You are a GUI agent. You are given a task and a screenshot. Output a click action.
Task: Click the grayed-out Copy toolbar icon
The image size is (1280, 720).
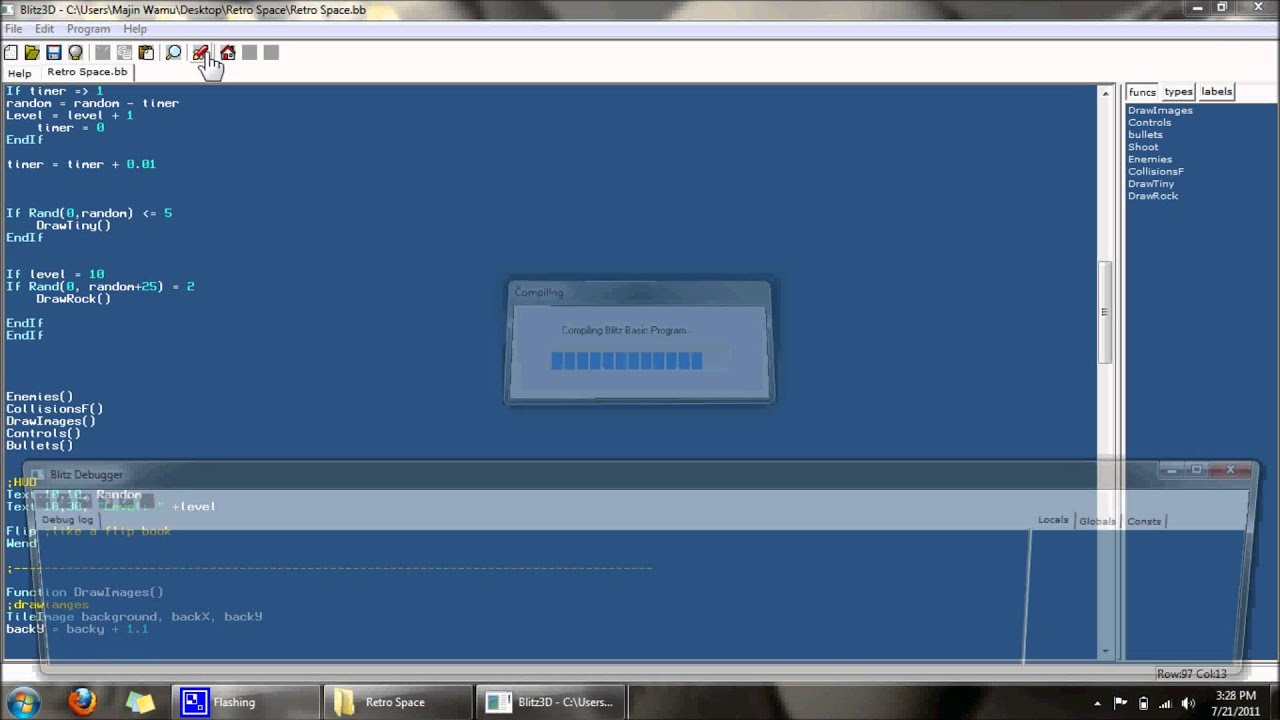[124, 52]
